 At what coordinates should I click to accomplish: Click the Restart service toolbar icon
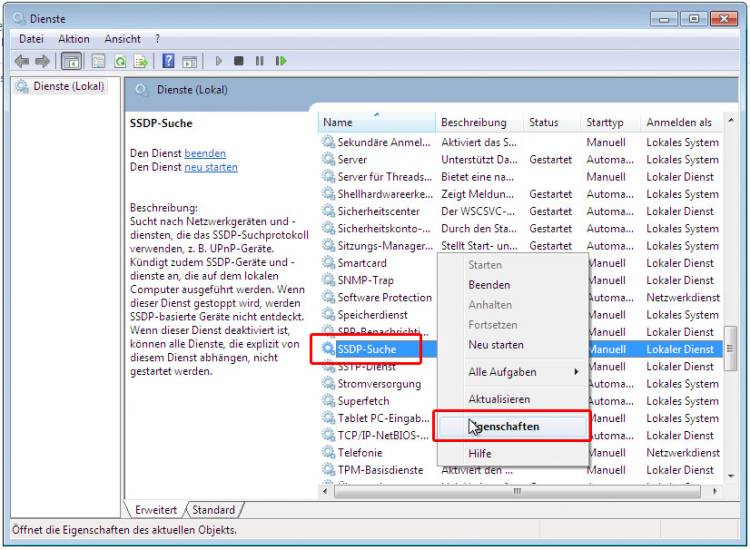281,61
